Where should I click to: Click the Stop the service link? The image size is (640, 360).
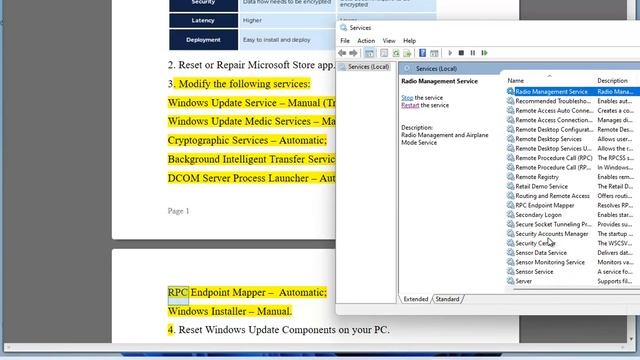pyautogui.click(x=407, y=98)
